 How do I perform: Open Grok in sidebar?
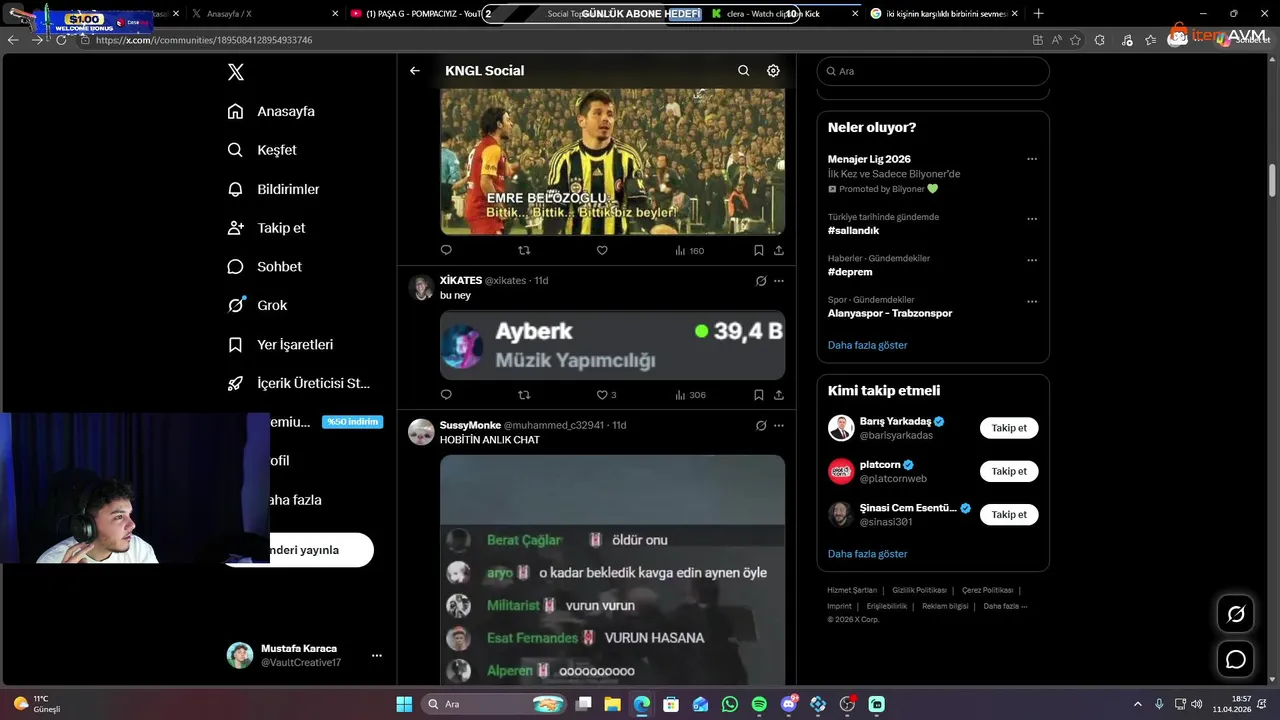coord(257,306)
